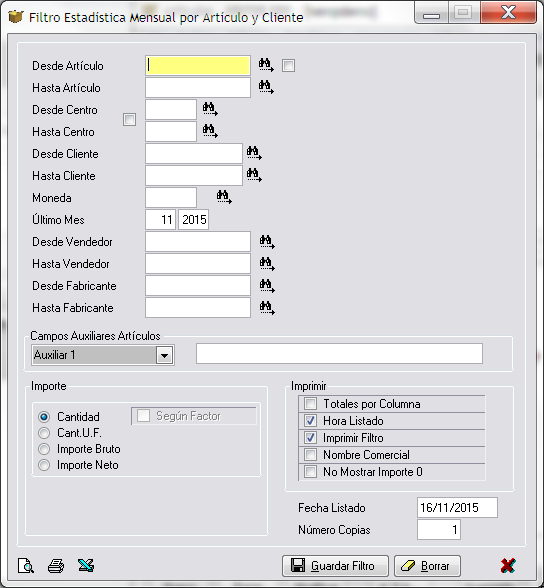The height and width of the screenshot is (588, 544).
Task: Click the printer icon to print
Action: pos(56,566)
